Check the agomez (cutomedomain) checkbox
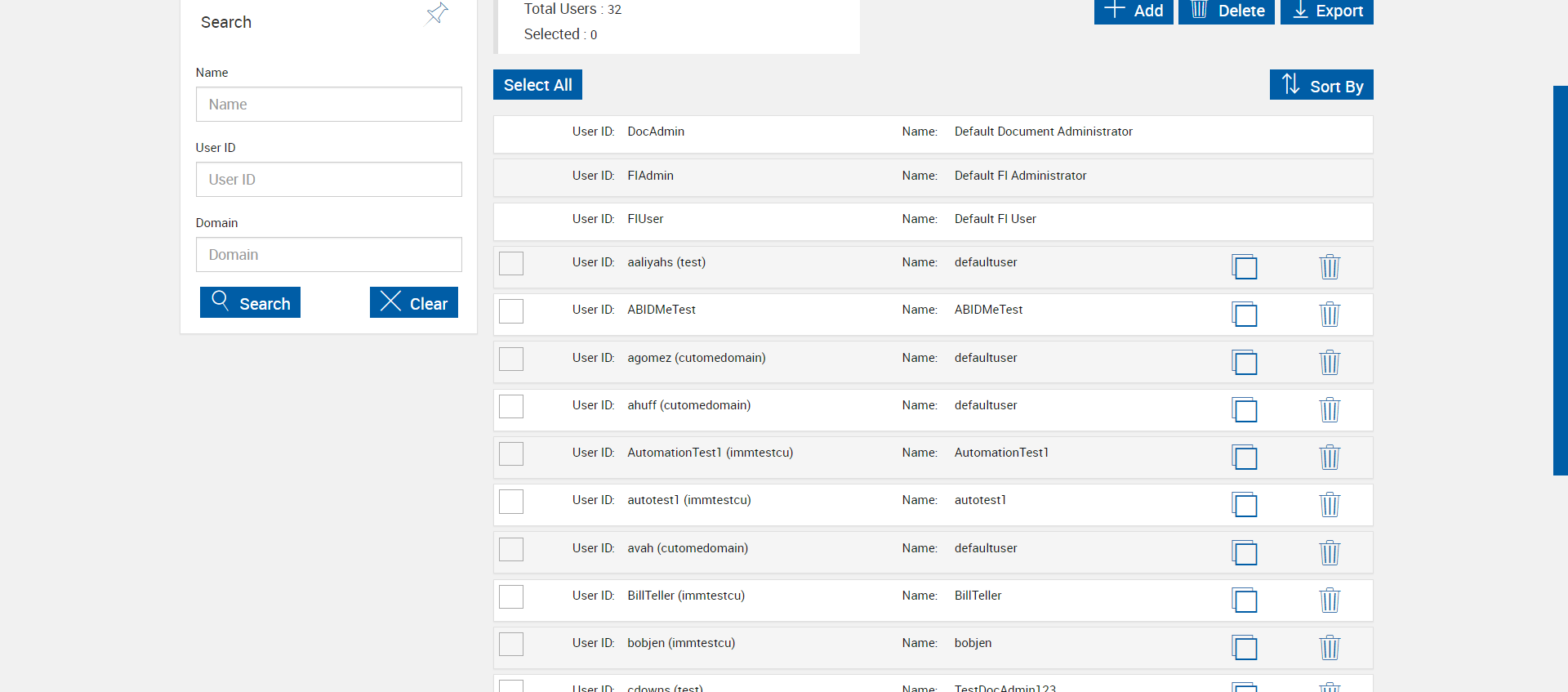Viewport: 1568px width, 692px height. click(511, 359)
